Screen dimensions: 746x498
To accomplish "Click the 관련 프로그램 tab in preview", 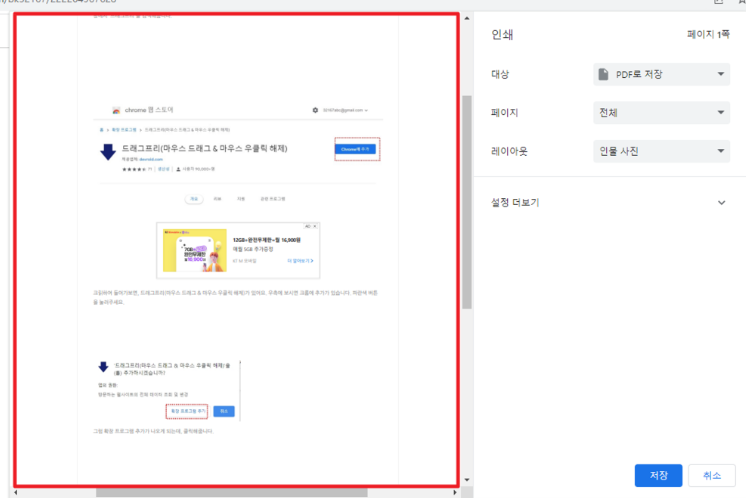I will 273,199.
